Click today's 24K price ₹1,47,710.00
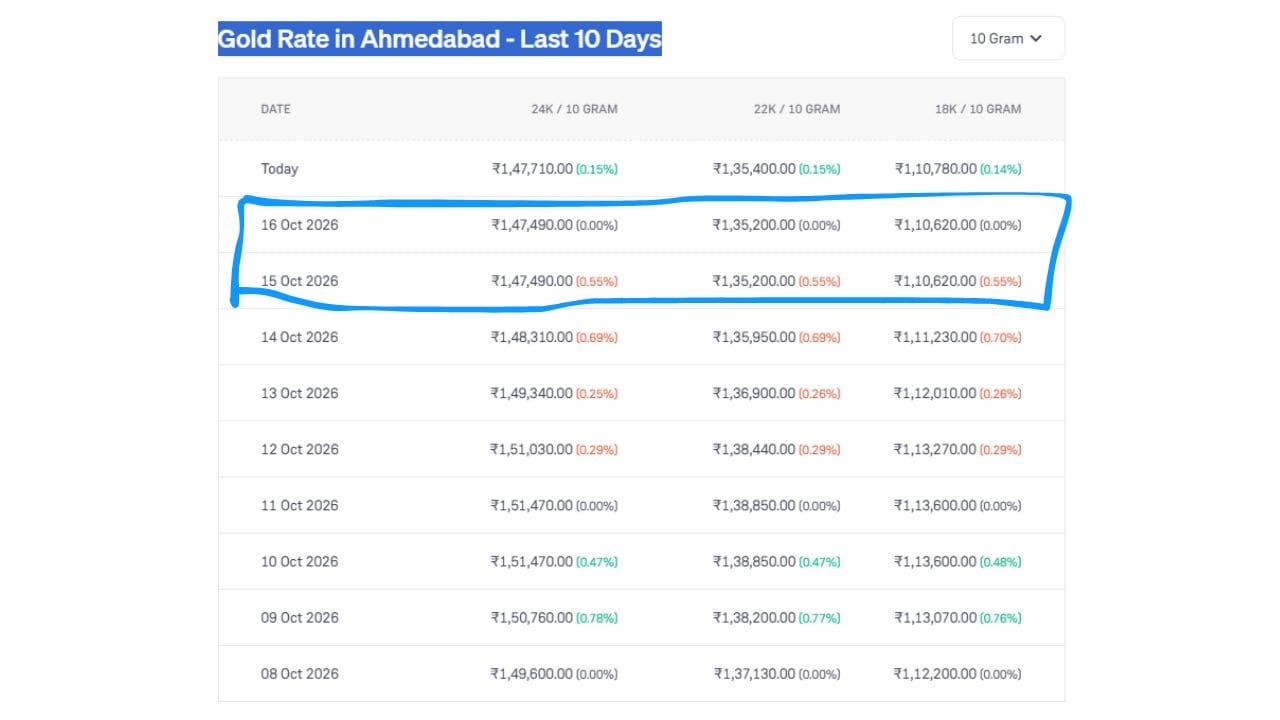The width and height of the screenshot is (1280, 720). (x=532, y=169)
